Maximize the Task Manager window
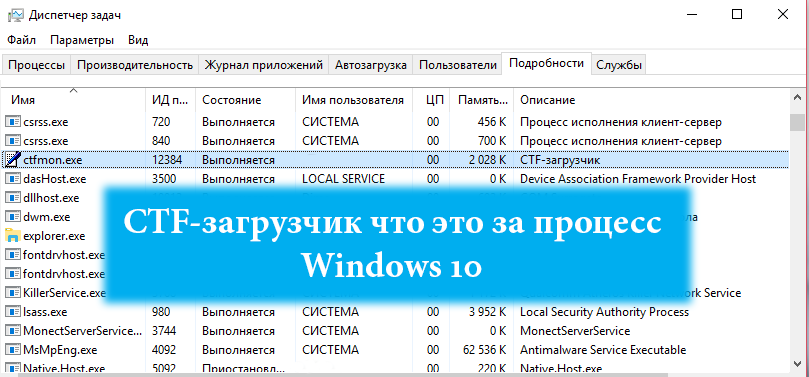 tap(737, 14)
